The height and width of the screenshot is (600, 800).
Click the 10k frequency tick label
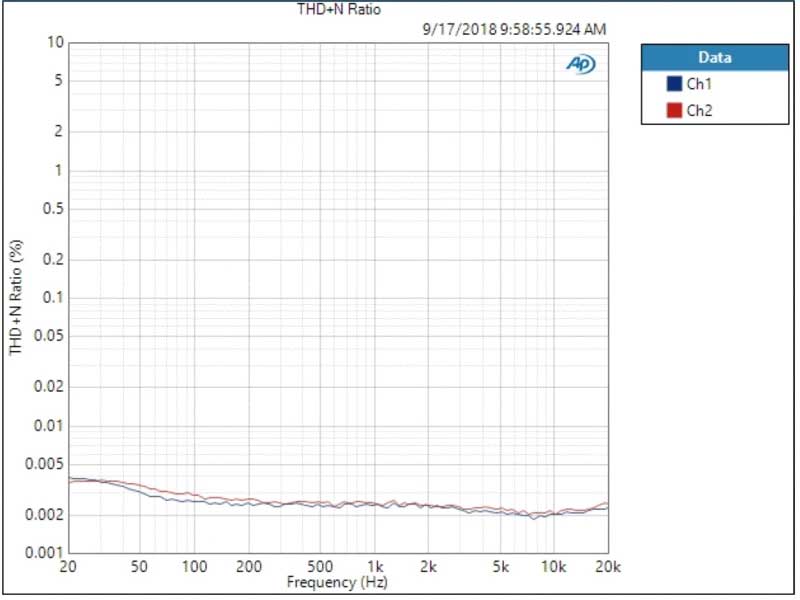tap(553, 567)
